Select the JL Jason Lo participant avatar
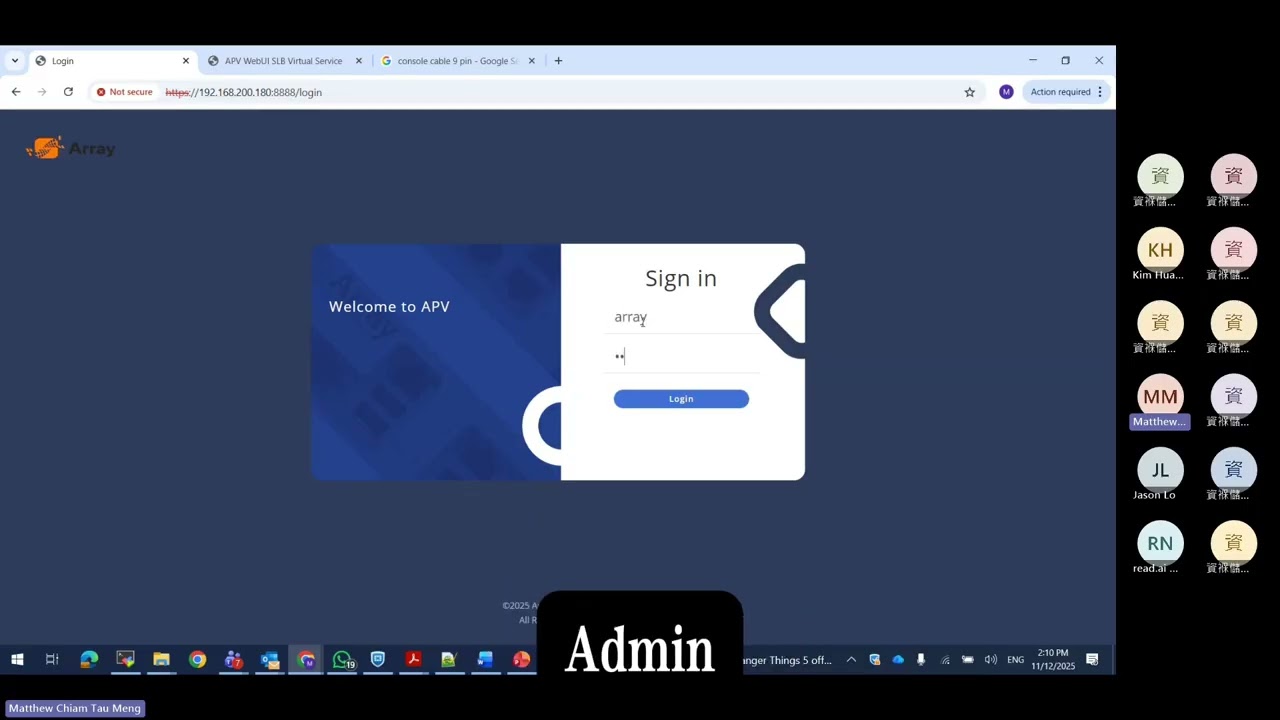Screen dimensions: 1280x720 tap(1160, 470)
